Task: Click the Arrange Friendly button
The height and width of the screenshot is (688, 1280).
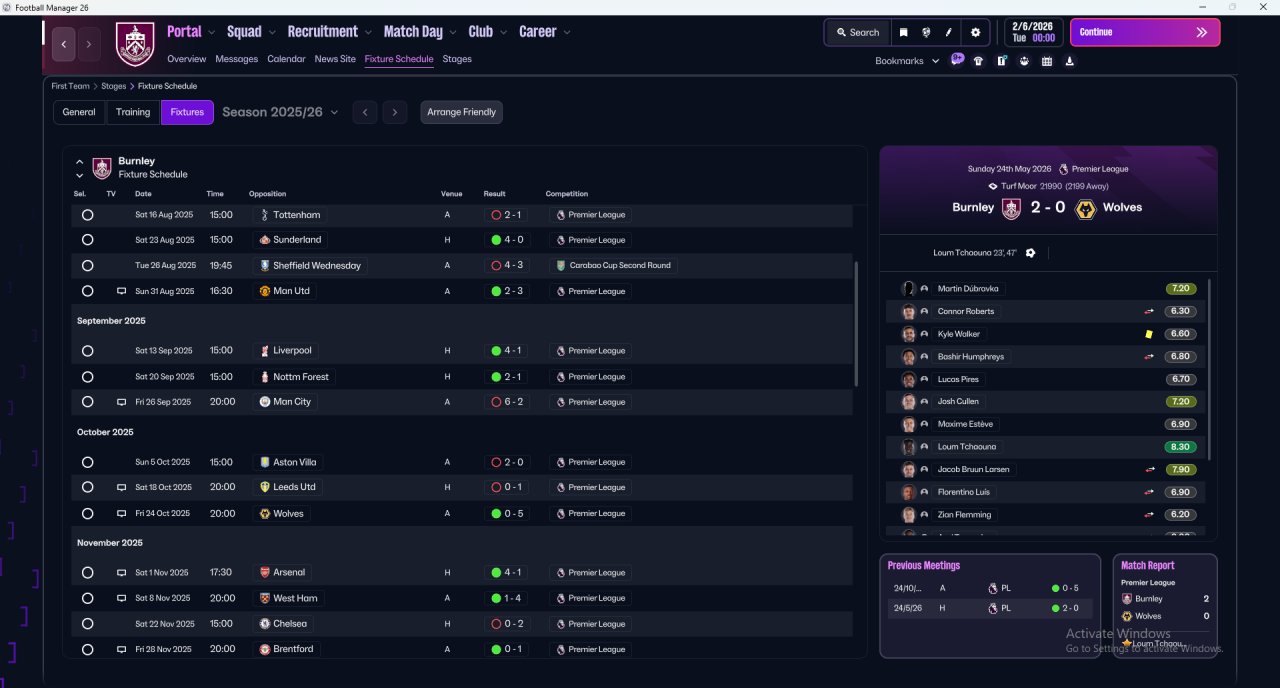Action: (x=461, y=112)
